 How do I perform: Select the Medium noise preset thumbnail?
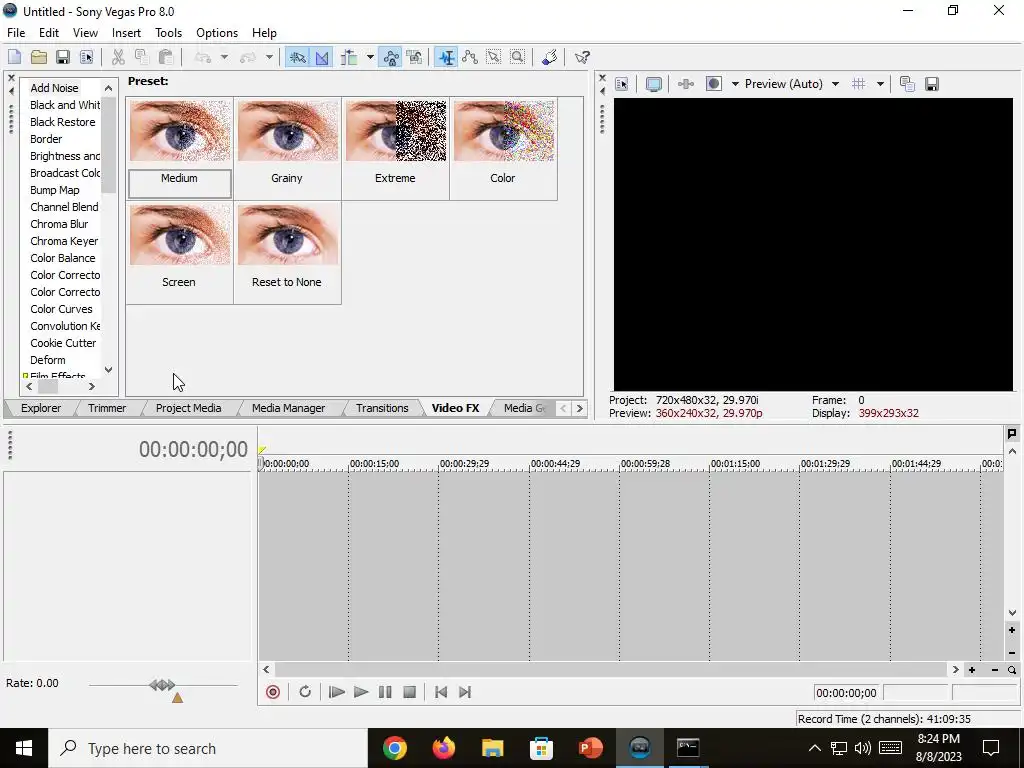(x=180, y=131)
